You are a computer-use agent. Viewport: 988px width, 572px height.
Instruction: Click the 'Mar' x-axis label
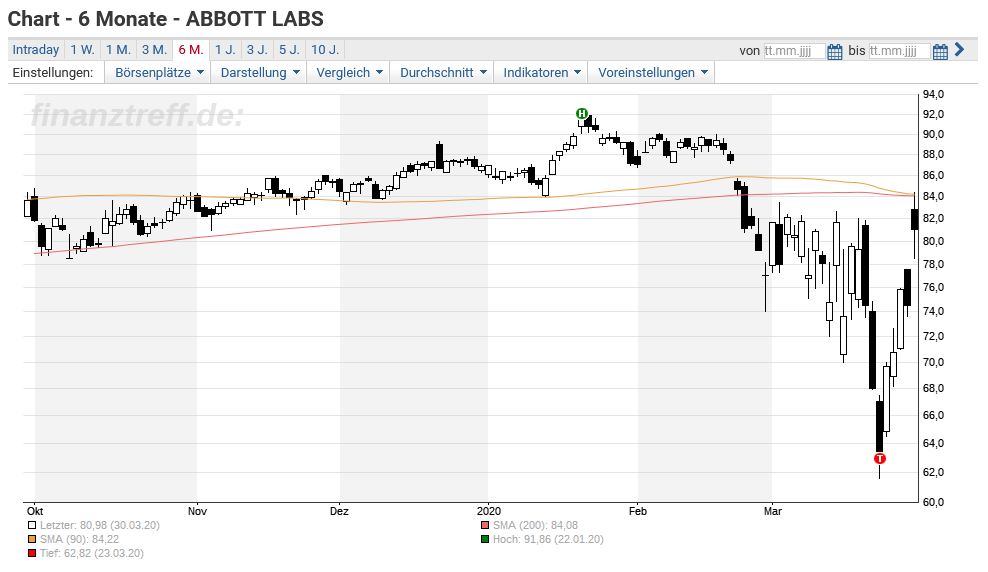coord(773,511)
